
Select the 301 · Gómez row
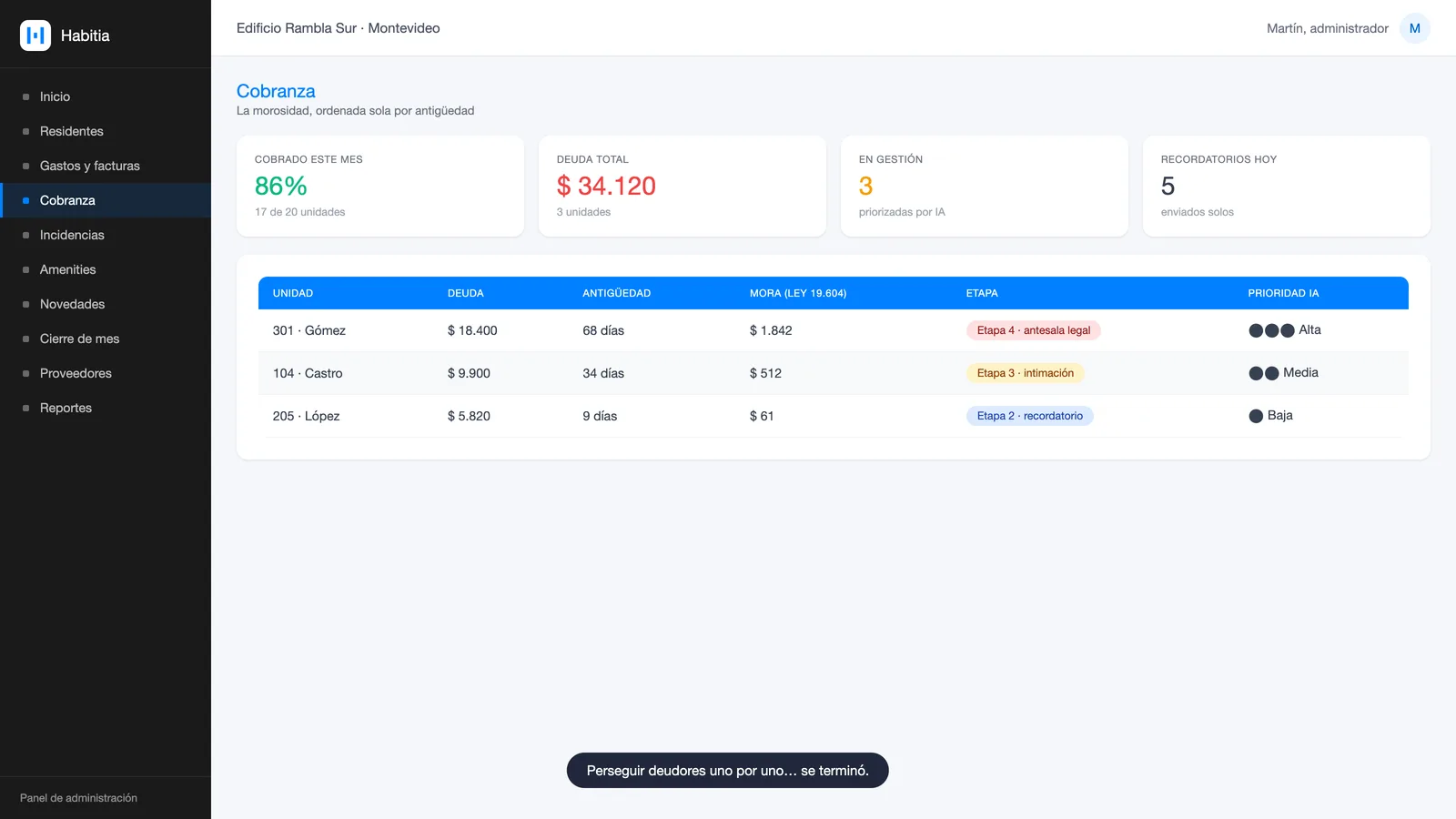pos(834,330)
